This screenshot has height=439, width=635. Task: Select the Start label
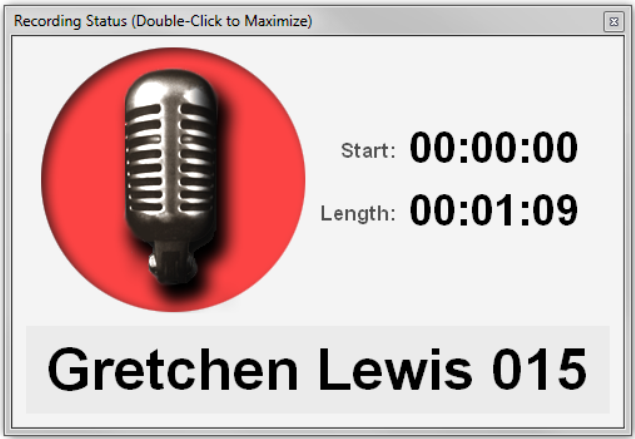(368, 151)
